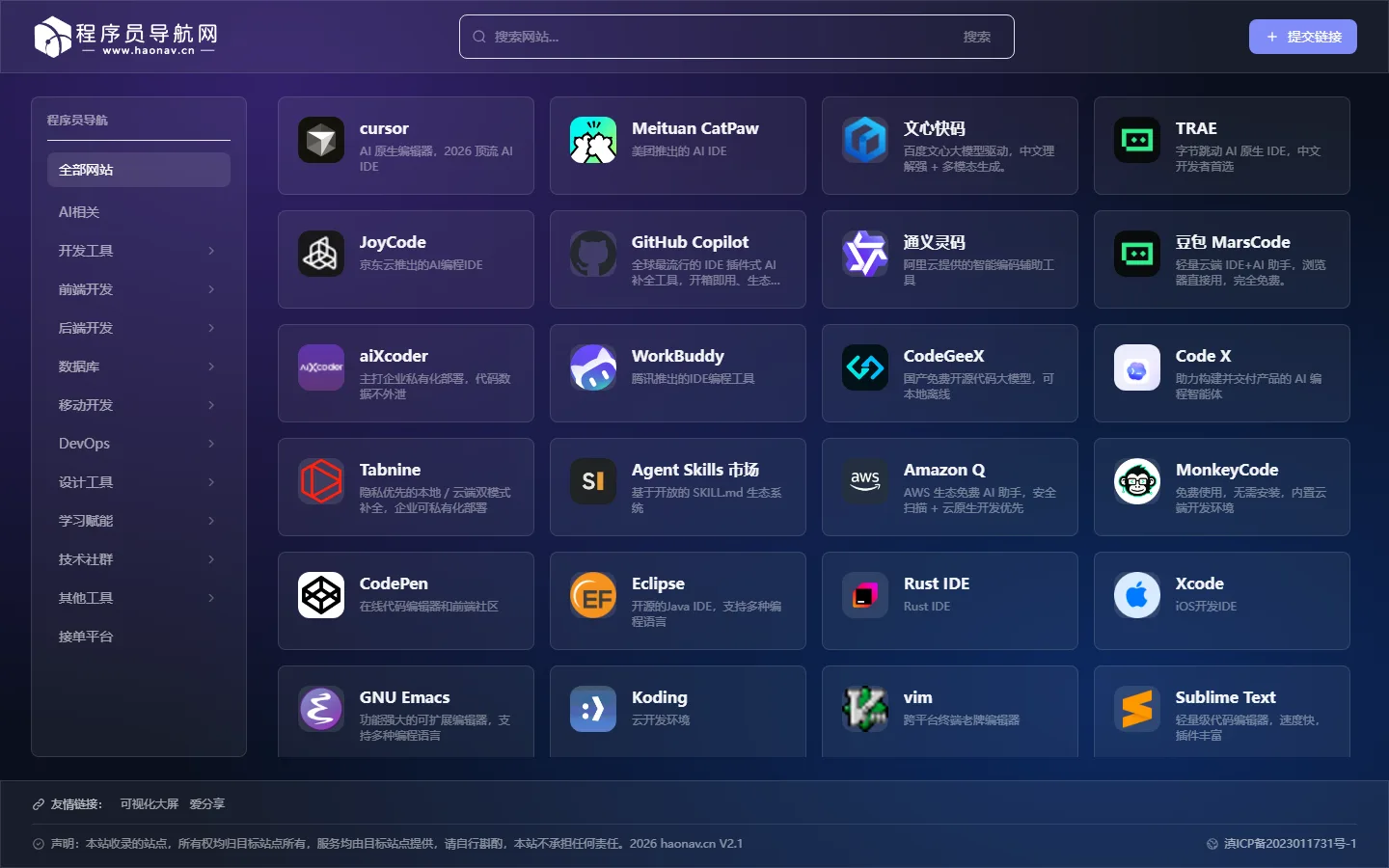Open the ICP备 record number link
This screenshot has height=868, width=1389.
1290,844
